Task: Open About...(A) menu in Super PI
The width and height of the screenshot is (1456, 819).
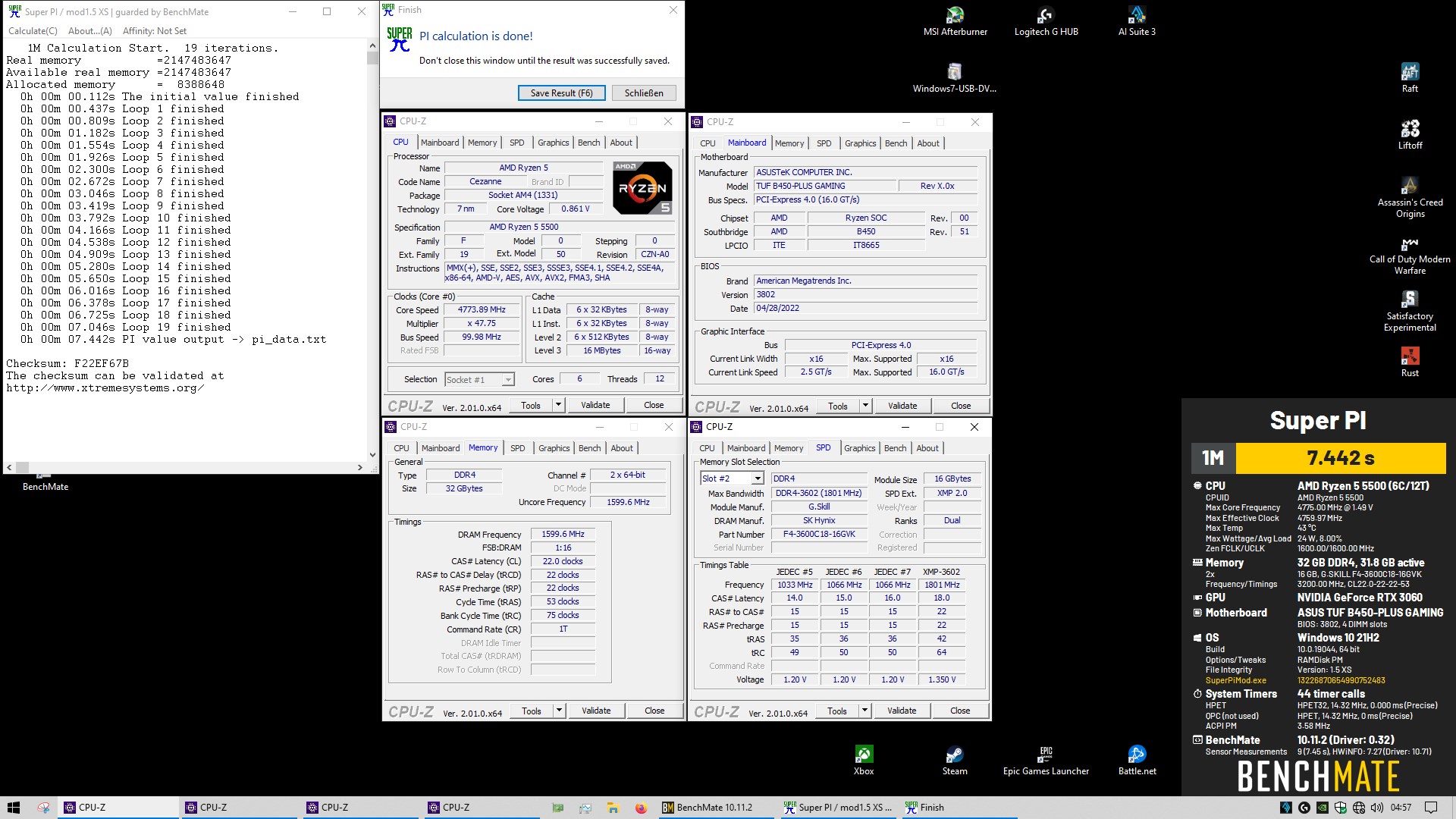Action: (x=89, y=31)
